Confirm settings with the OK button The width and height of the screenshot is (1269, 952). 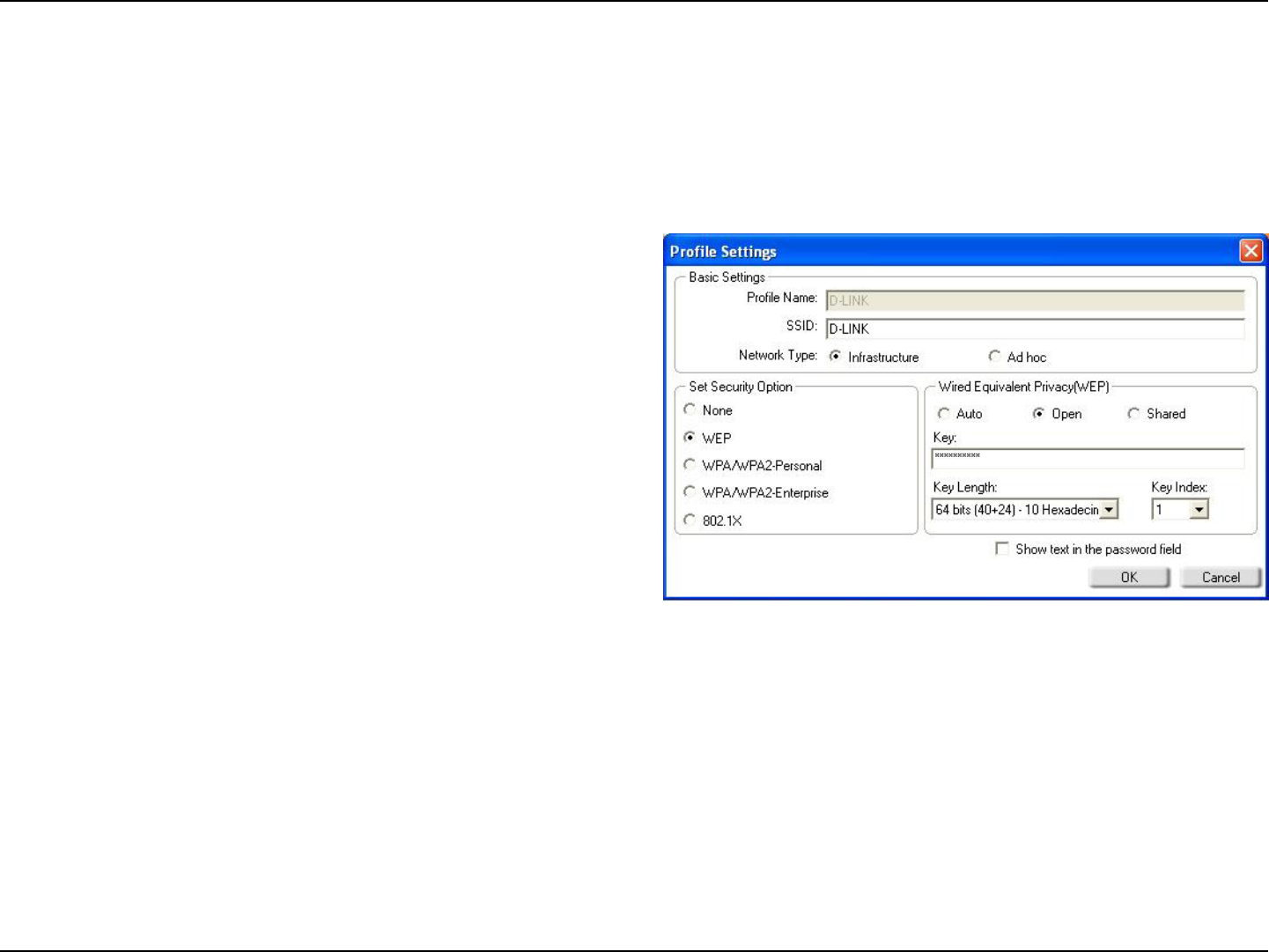[x=1129, y=577]
